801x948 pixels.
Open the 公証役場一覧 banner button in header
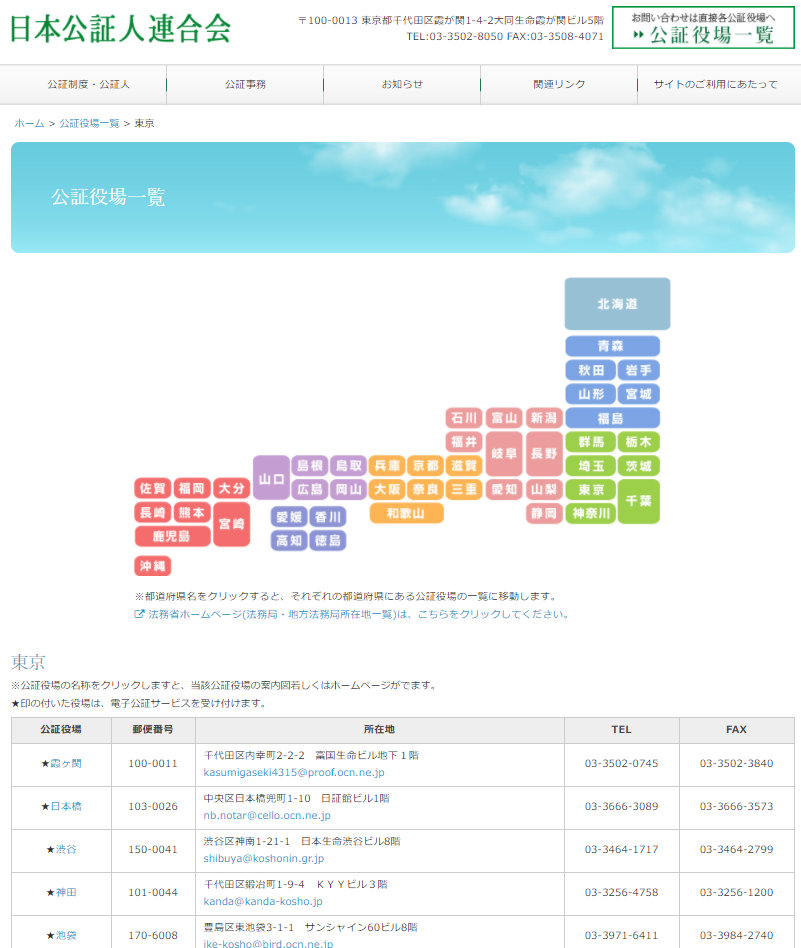(703, 28)
